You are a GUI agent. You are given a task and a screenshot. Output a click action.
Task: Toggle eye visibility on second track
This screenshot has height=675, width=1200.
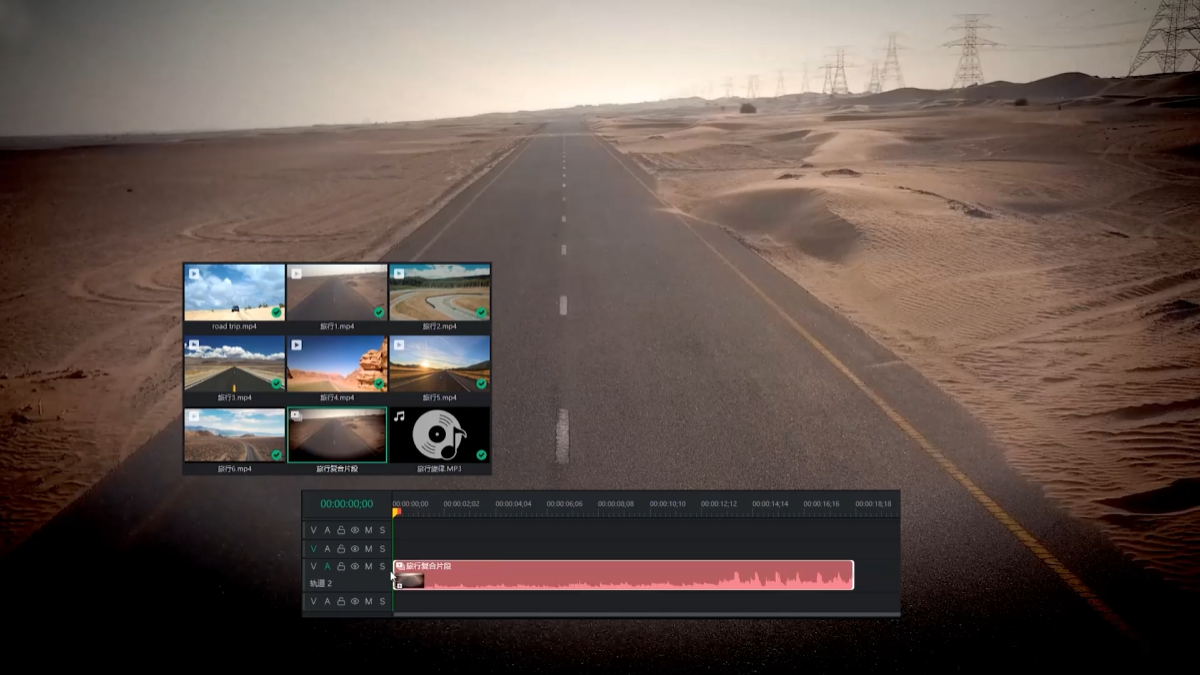pos(354,549)
